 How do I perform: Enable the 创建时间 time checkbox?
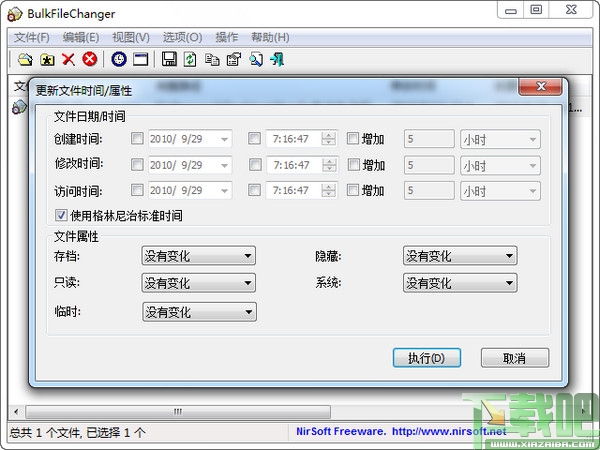coord(254,138)
